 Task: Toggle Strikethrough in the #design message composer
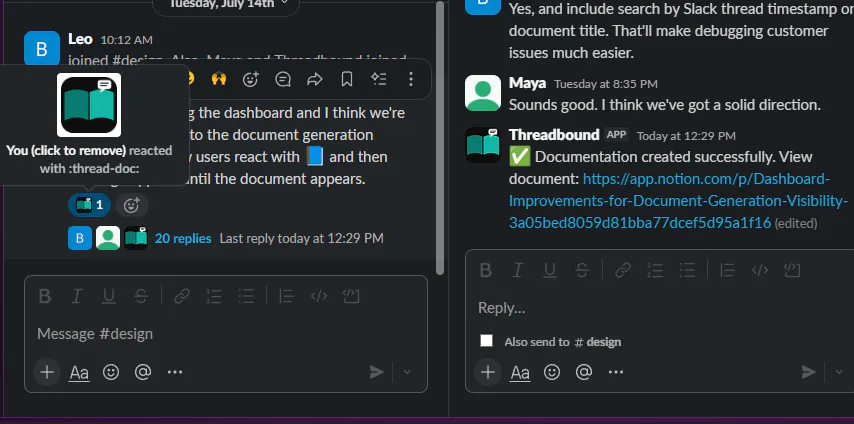[141, 296]
